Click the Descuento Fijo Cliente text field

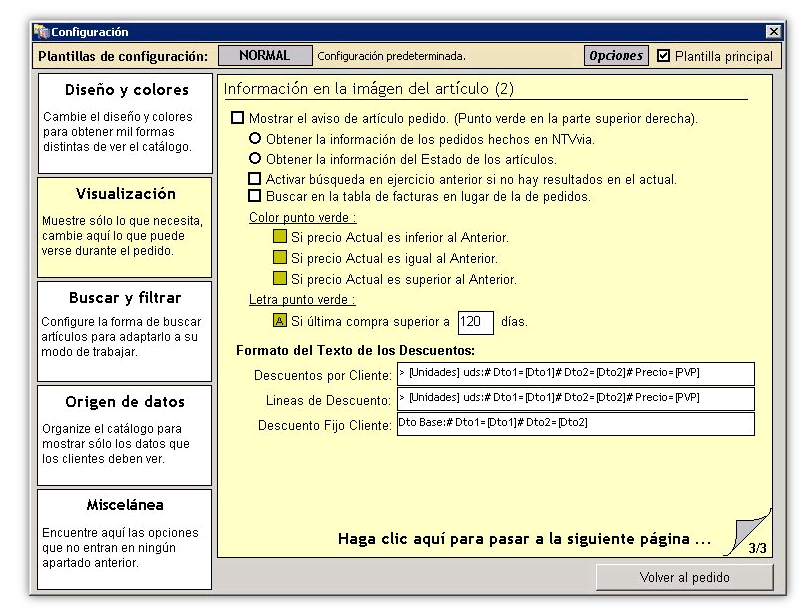point(575,424)
